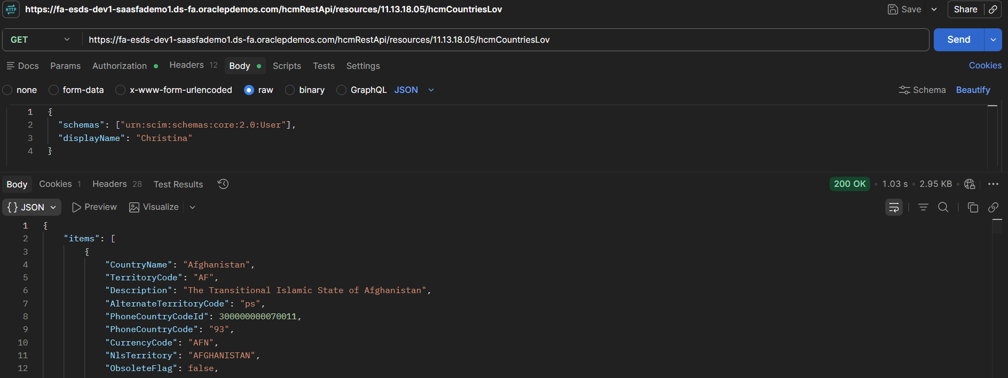This screenshot has width=1008, height=378.
Task: Click the displayName line in request body
Action: [x=125, y=138]
